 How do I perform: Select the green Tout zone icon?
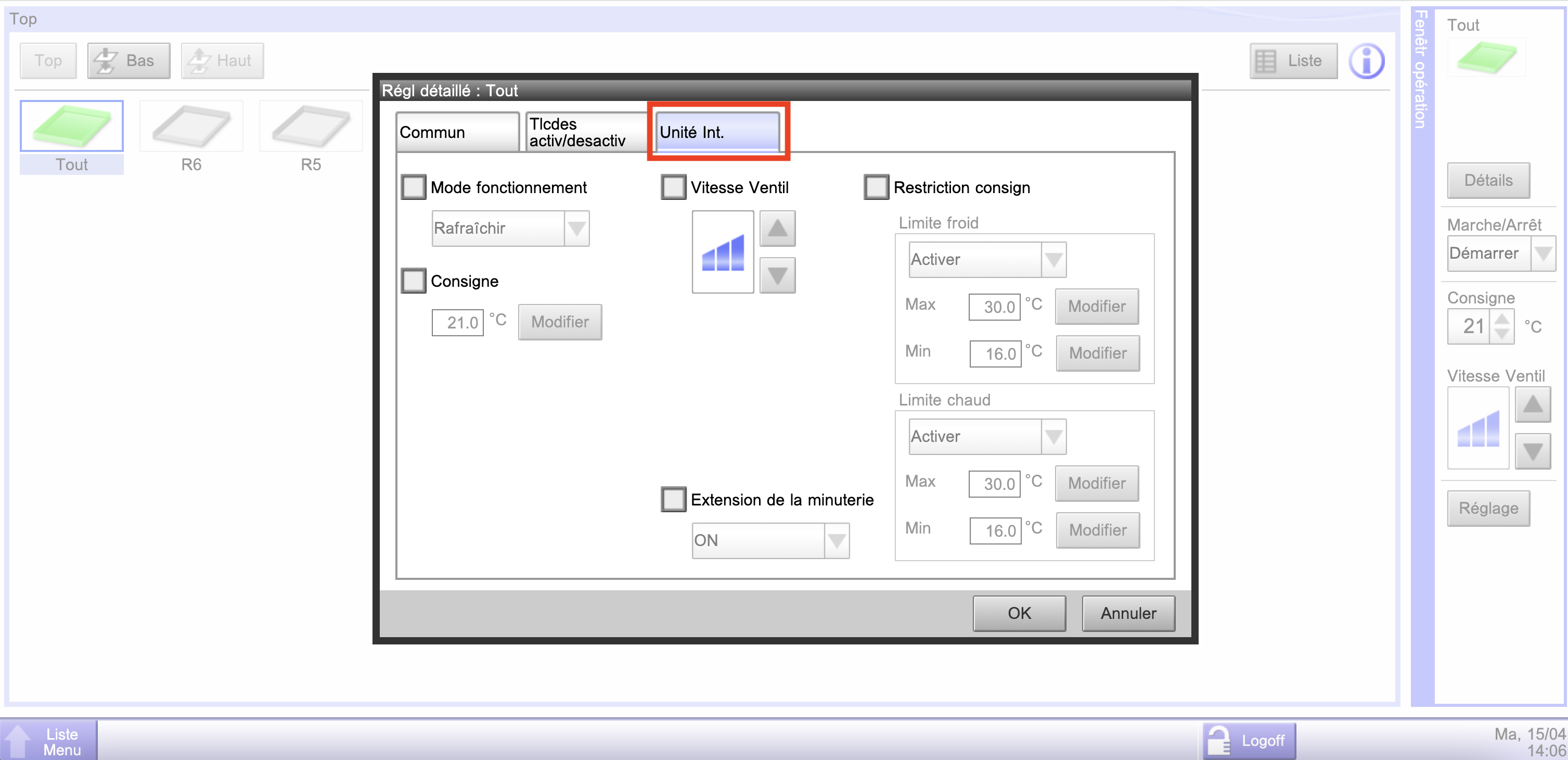tap(72, 126)
